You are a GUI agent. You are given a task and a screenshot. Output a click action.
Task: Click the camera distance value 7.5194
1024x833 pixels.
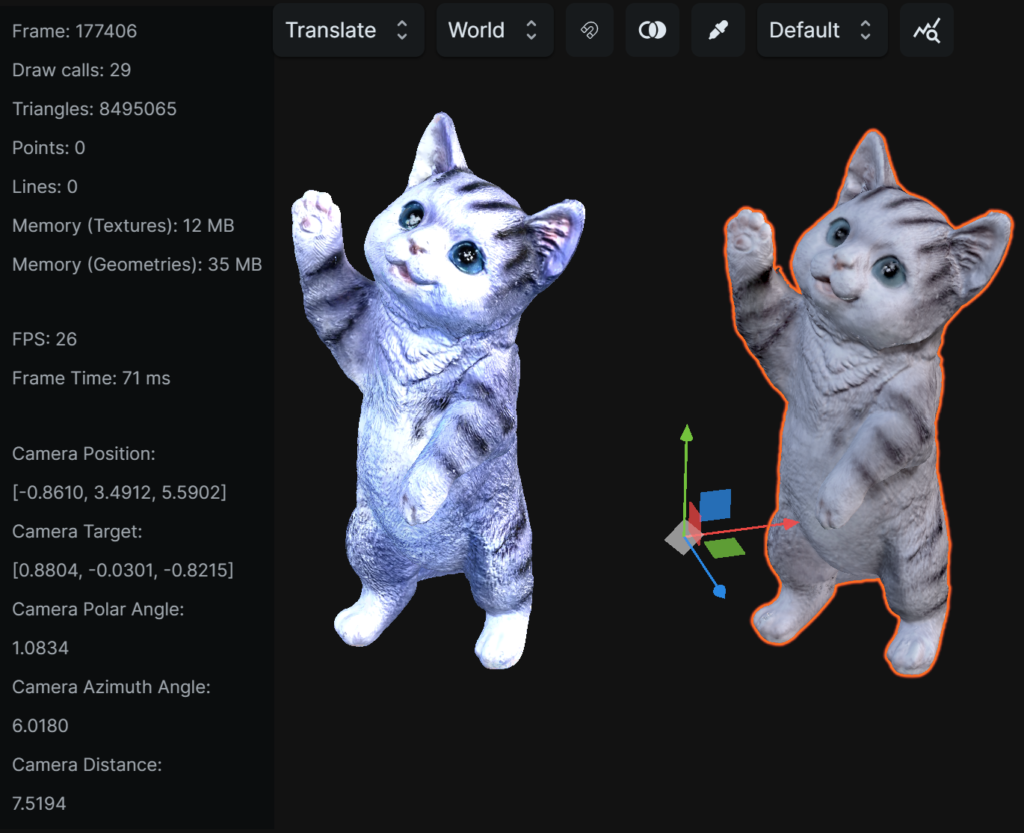[x=39, y=804]
